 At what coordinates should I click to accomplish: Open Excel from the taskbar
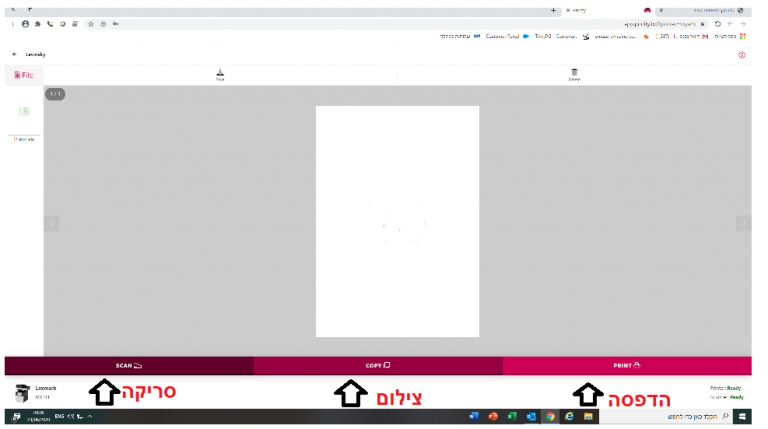click(512, 416)
